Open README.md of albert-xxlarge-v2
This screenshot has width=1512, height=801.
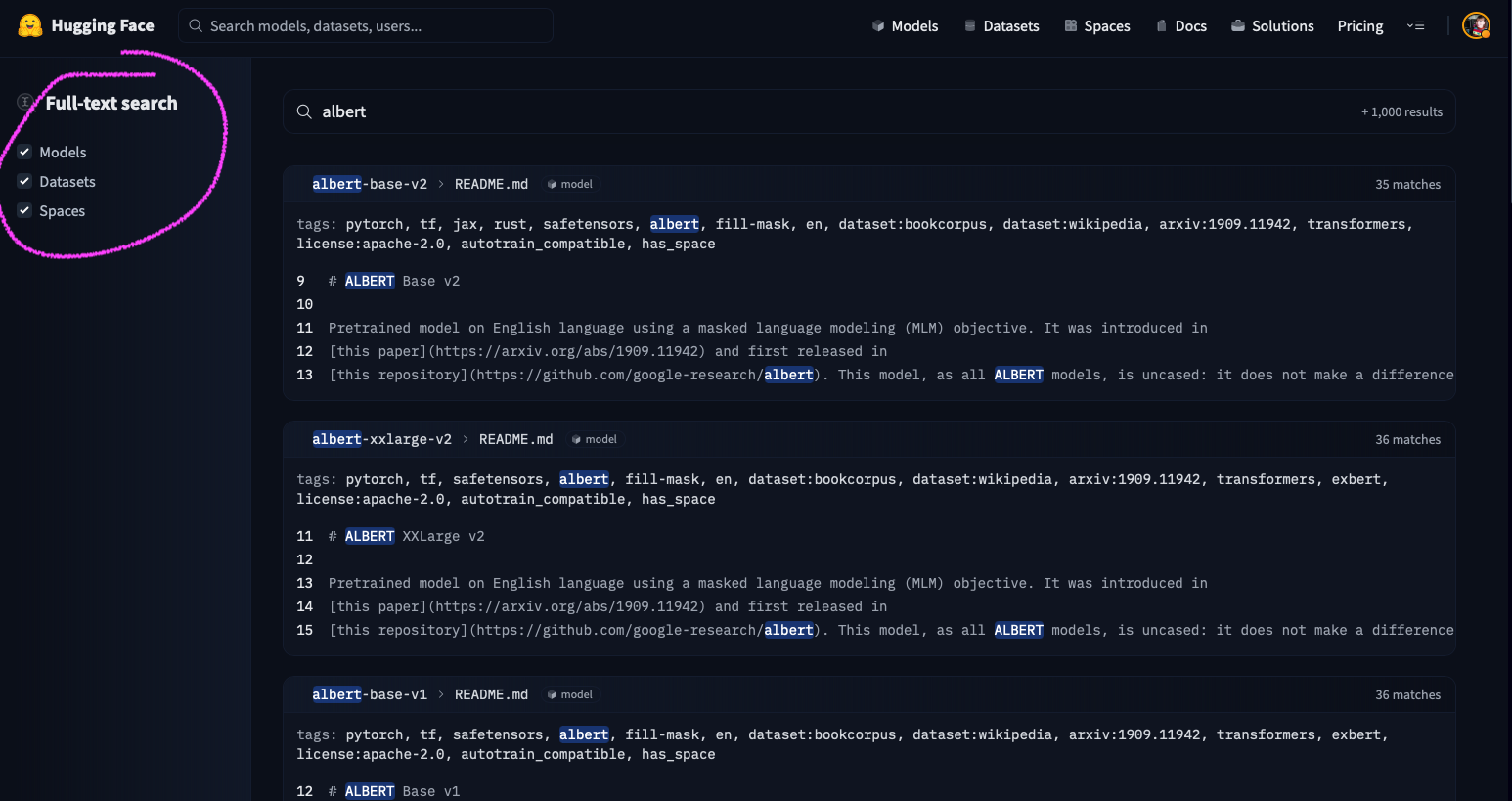click(x=515, y=439)
